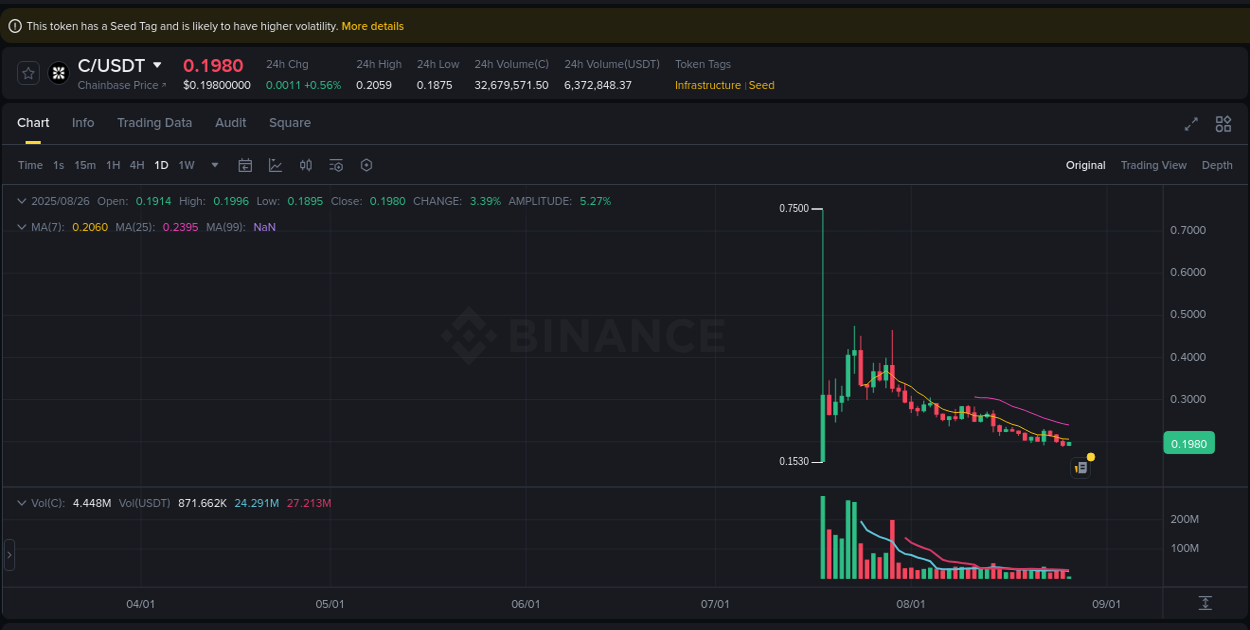Click the candlestick style icon

tap(306, 165)
